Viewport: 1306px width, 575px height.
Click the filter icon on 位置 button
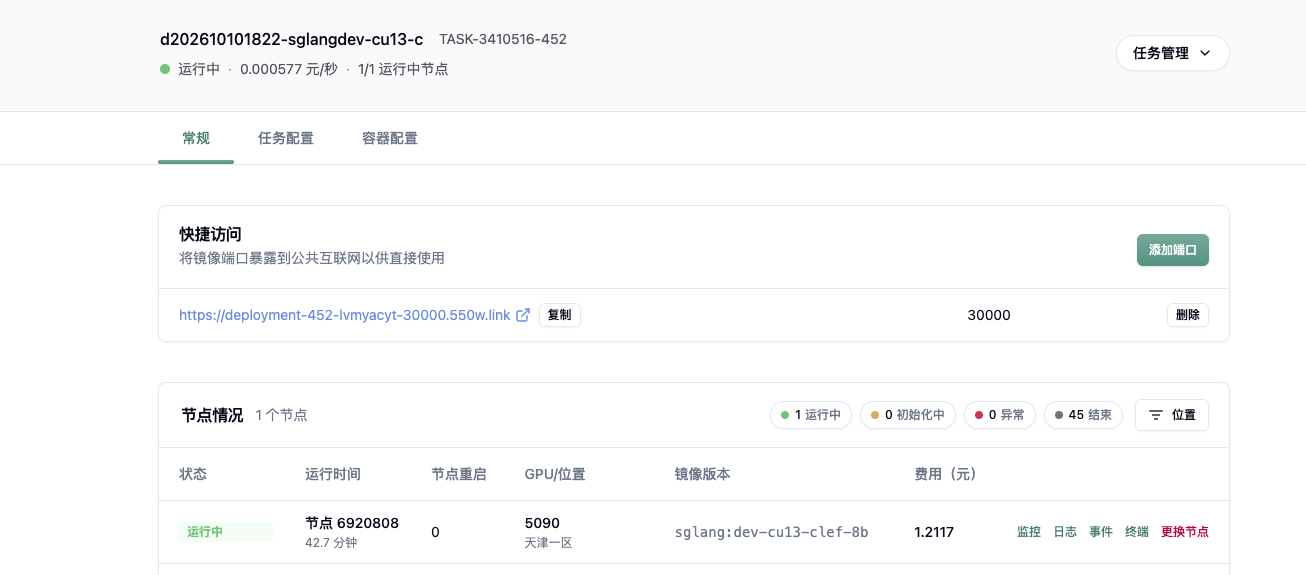point(1155,415)
